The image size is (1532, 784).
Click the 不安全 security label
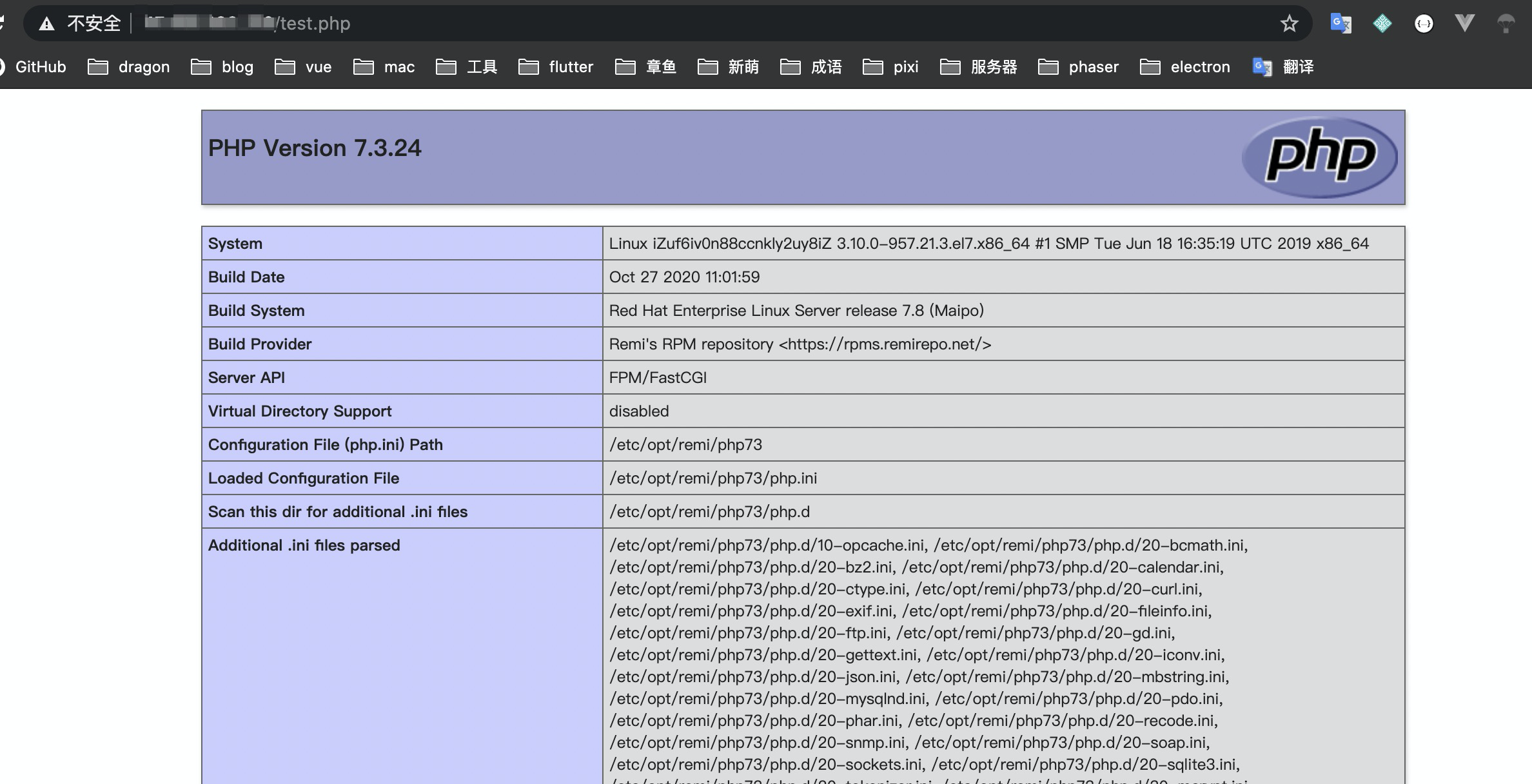click(94, 24)
